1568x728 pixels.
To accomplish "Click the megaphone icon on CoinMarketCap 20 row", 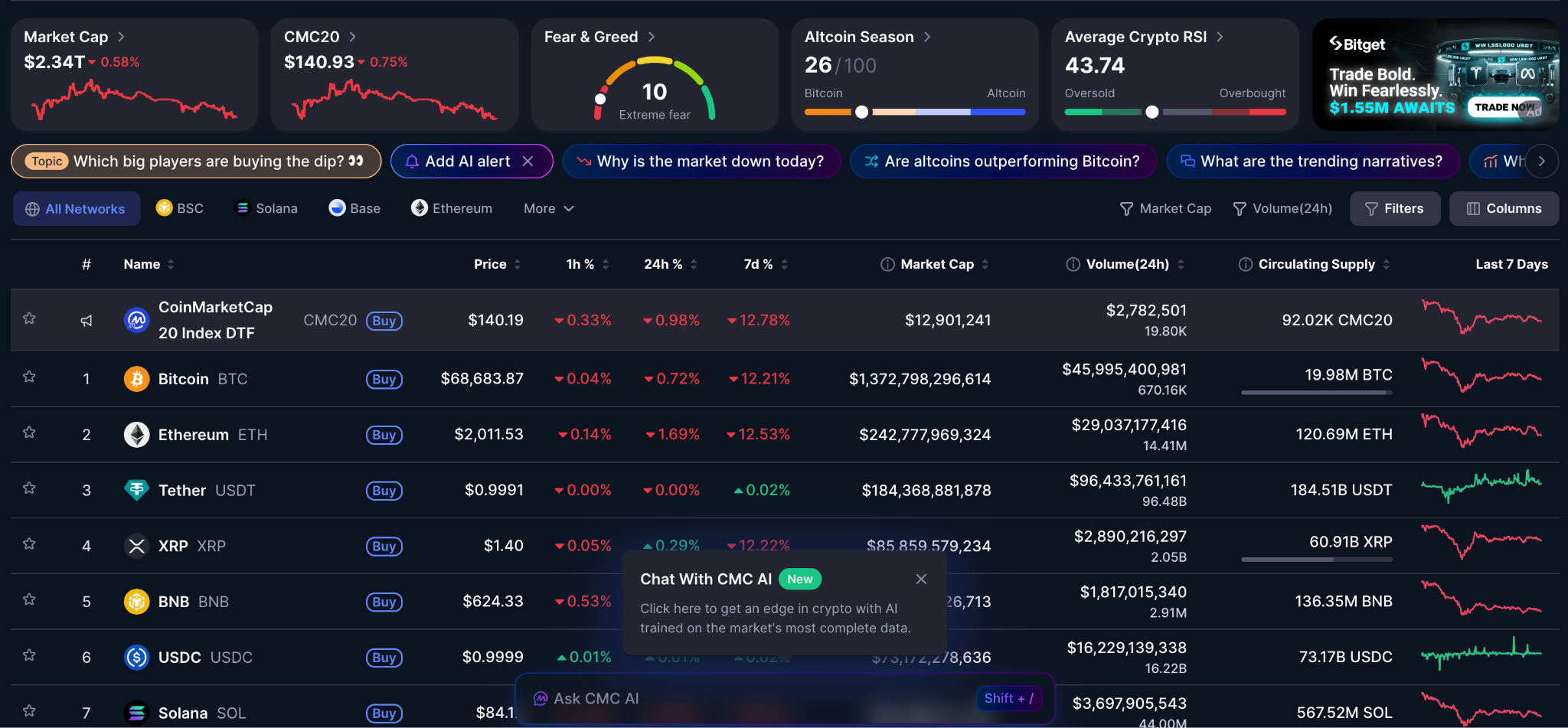I will coord(87,320).
